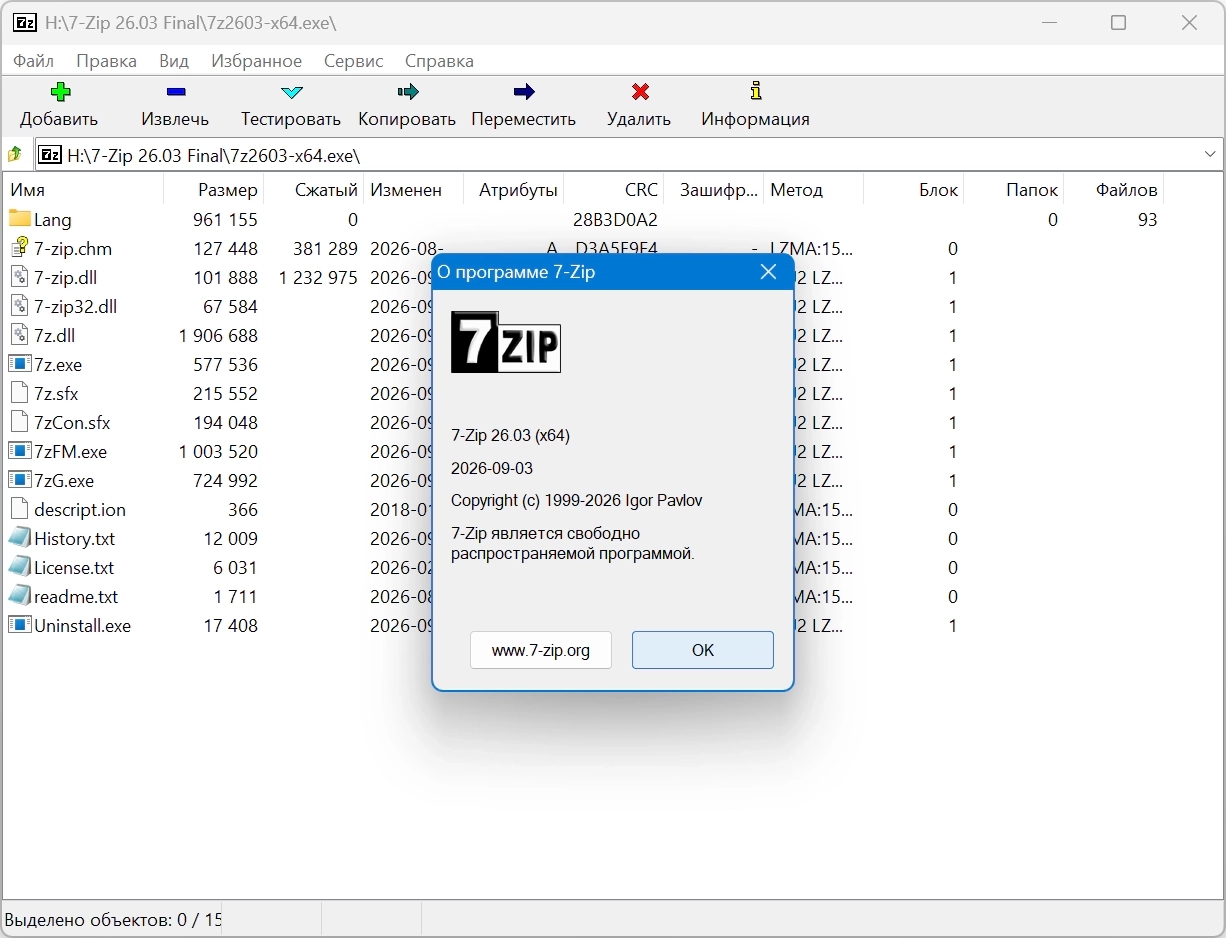Click the Копировать arrow icon
Image resolution: width=1226 pixels, height=938 pixels.
[407, 92]
